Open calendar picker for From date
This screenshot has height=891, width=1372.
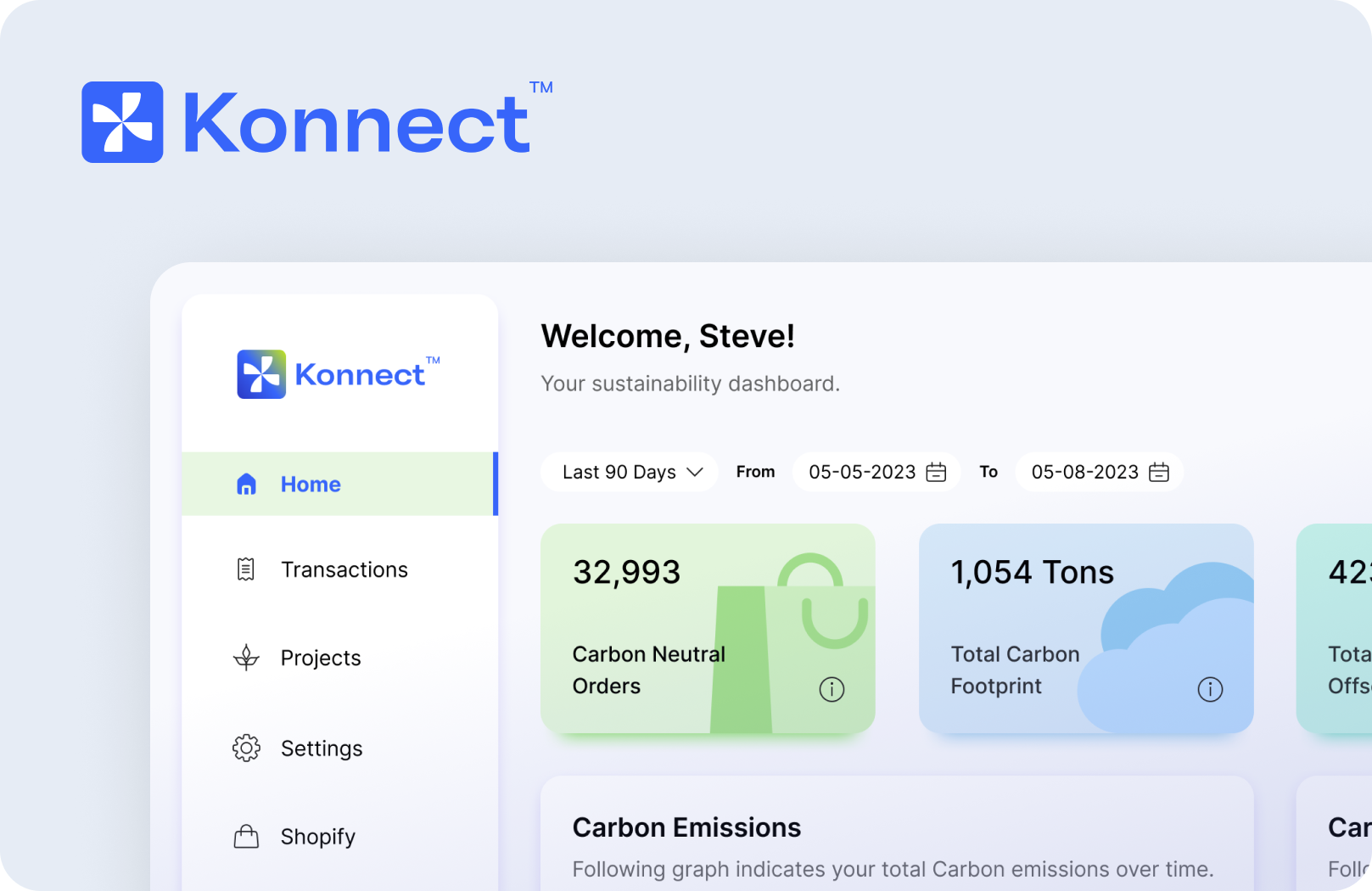(936, 473)
